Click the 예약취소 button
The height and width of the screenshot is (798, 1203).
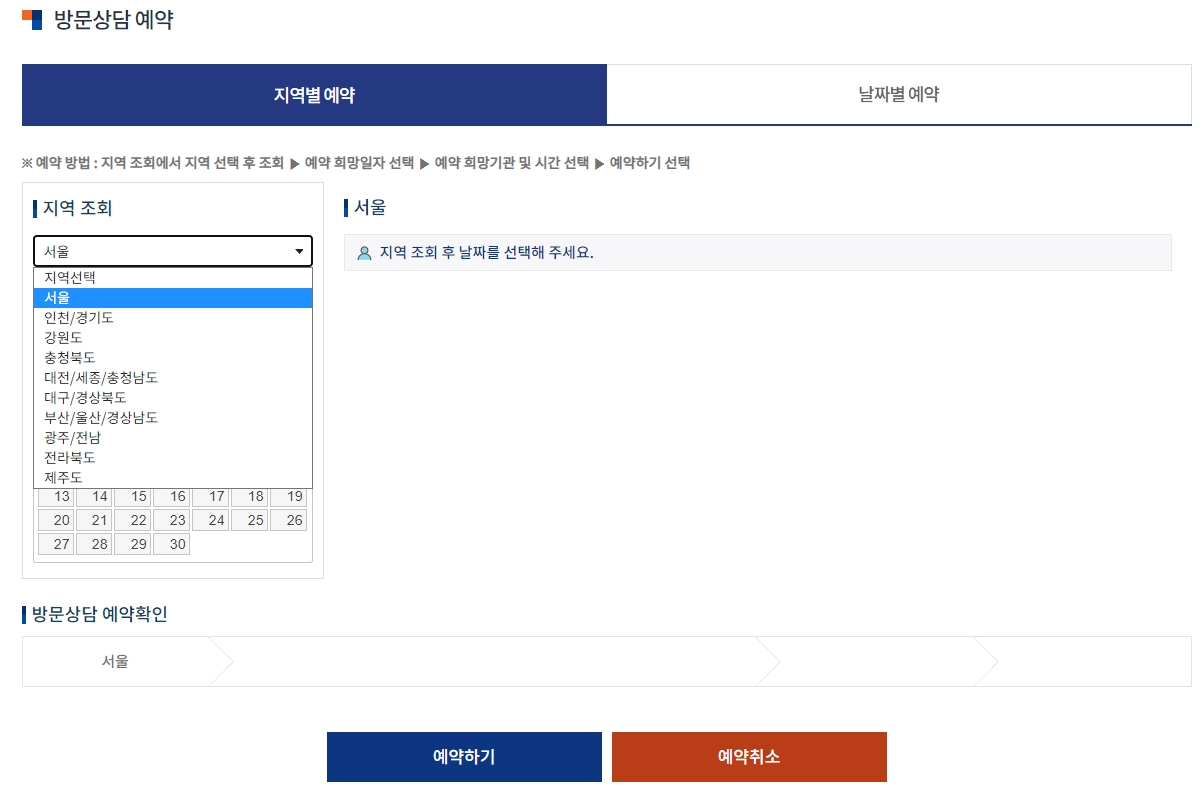coord(749,757)
